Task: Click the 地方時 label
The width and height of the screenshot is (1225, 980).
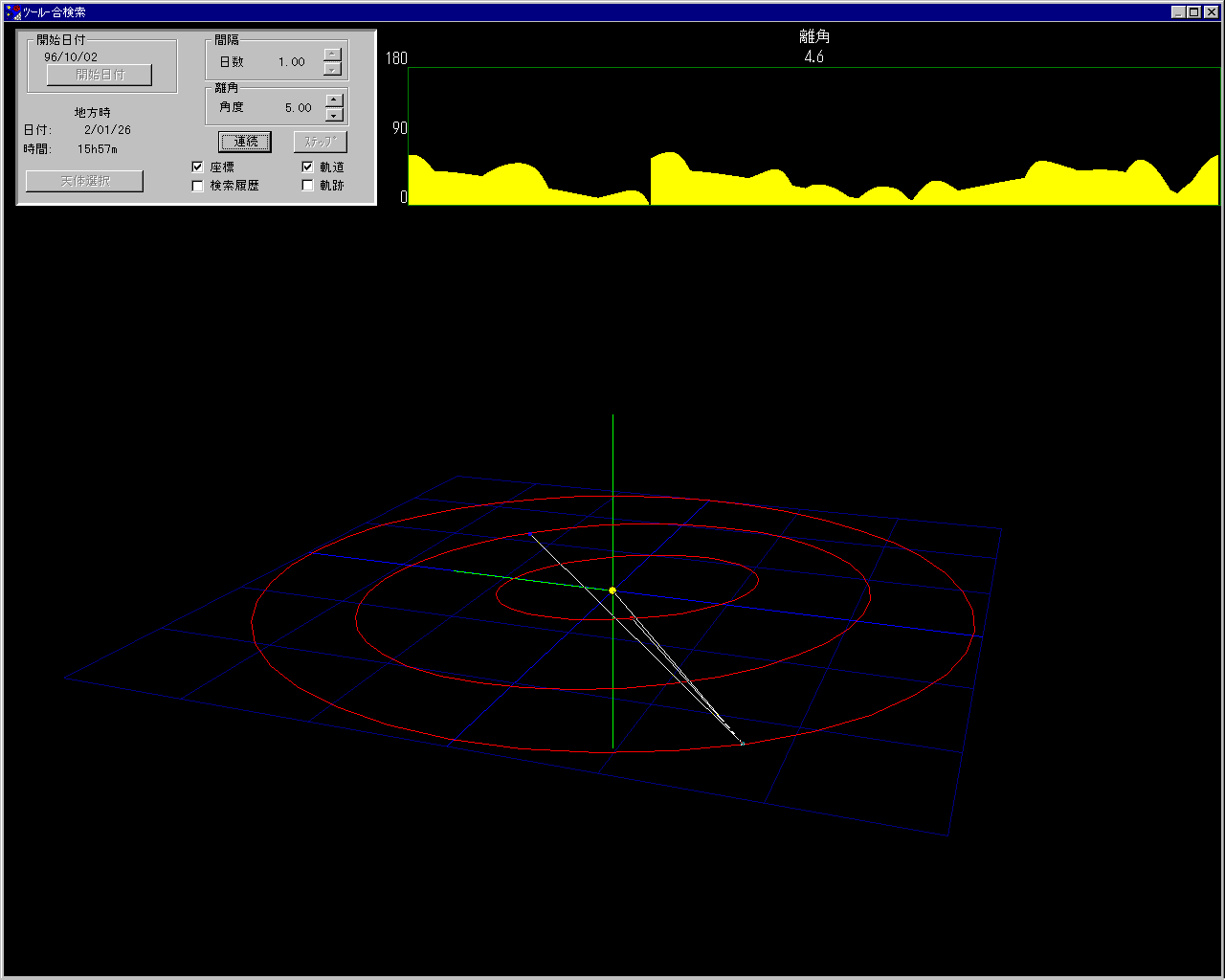Action: (93, 113)
